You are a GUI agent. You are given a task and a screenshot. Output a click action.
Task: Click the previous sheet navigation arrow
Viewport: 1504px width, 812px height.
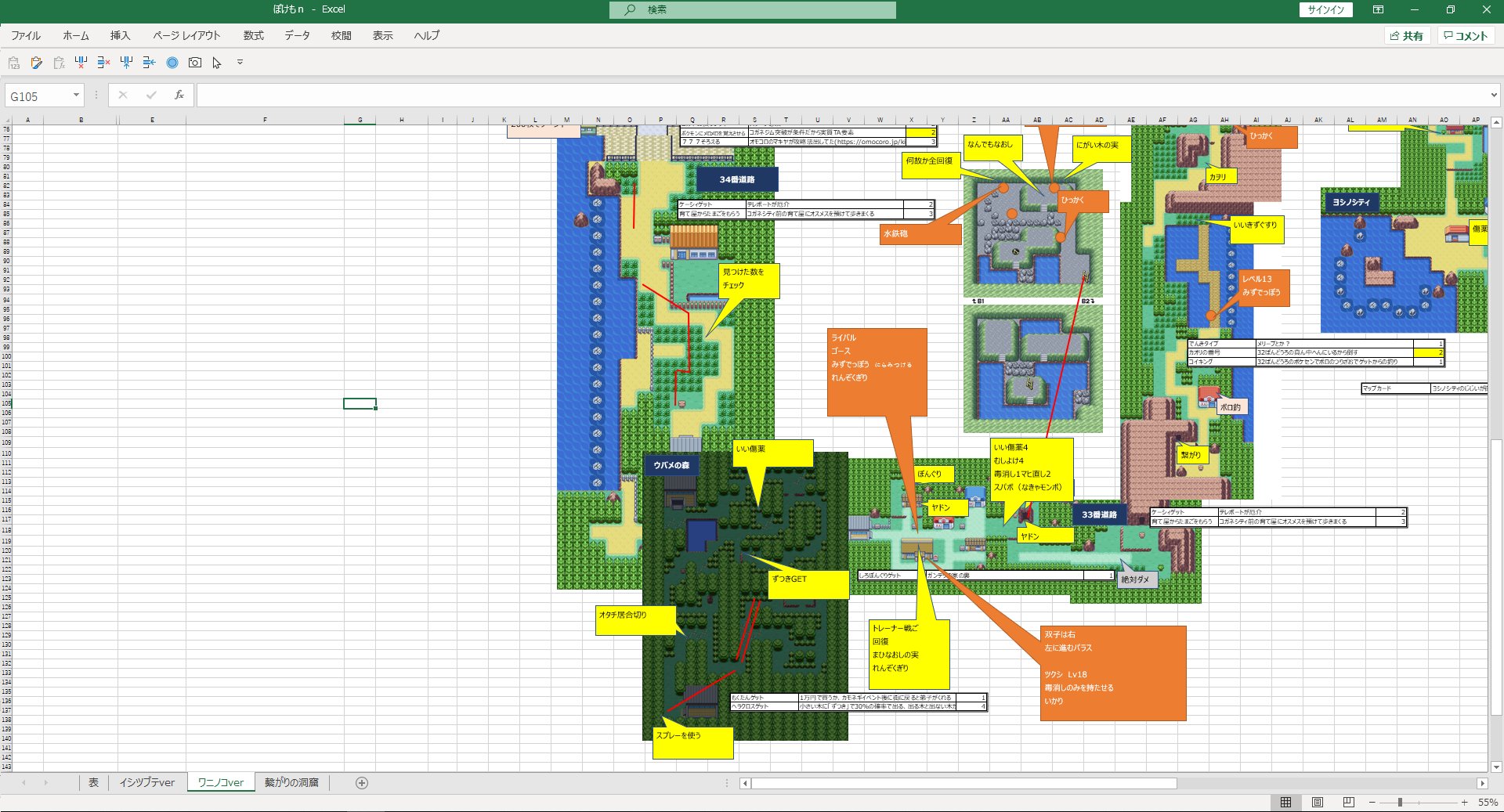23,782
